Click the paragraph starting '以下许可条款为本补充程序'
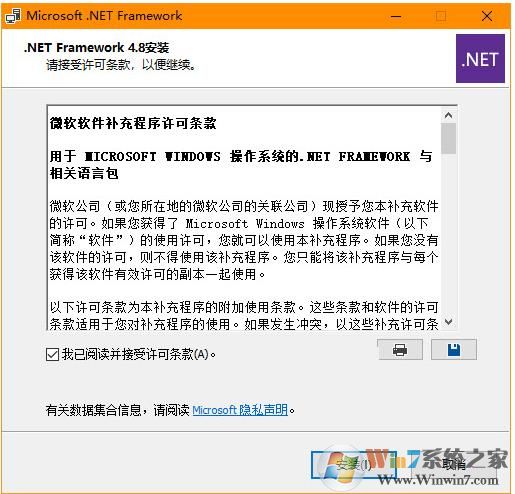This screenshot has width=515, height=494. point(244,315)
